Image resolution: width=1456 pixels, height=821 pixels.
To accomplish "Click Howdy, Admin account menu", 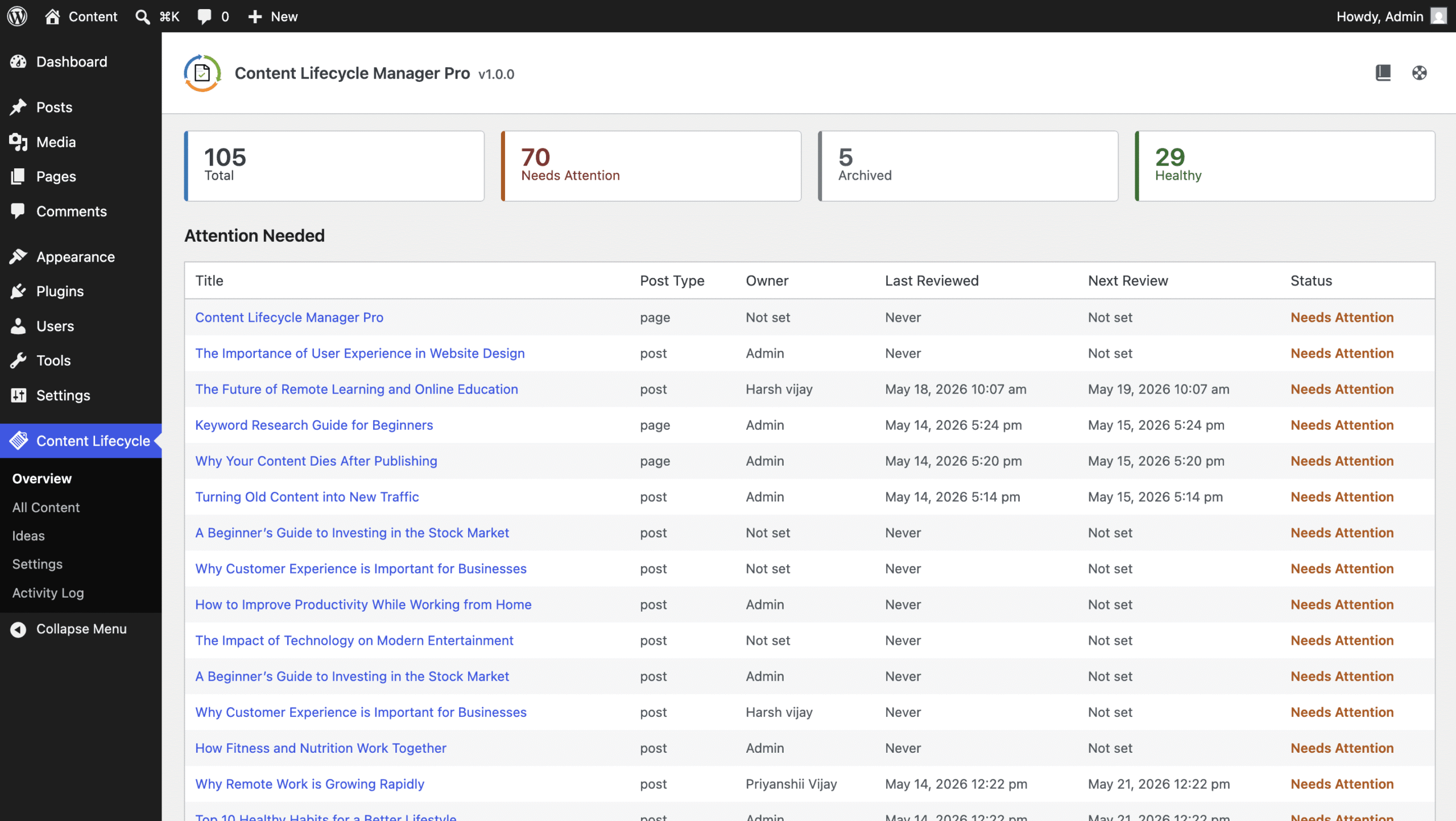I will click(x=1391, y=16).
